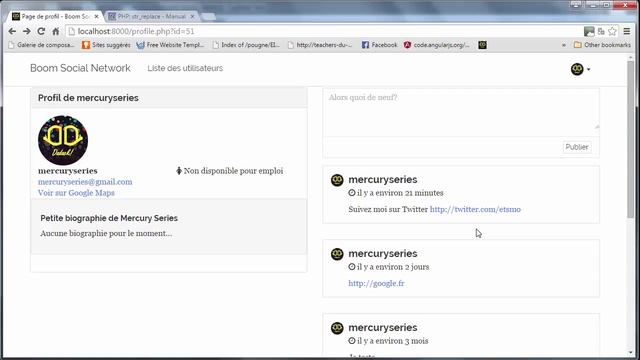This screenshot has width=640, height=360.
Task: Select the 'Page de profil - Boom' tab
Action: click(x=55, y=17)
